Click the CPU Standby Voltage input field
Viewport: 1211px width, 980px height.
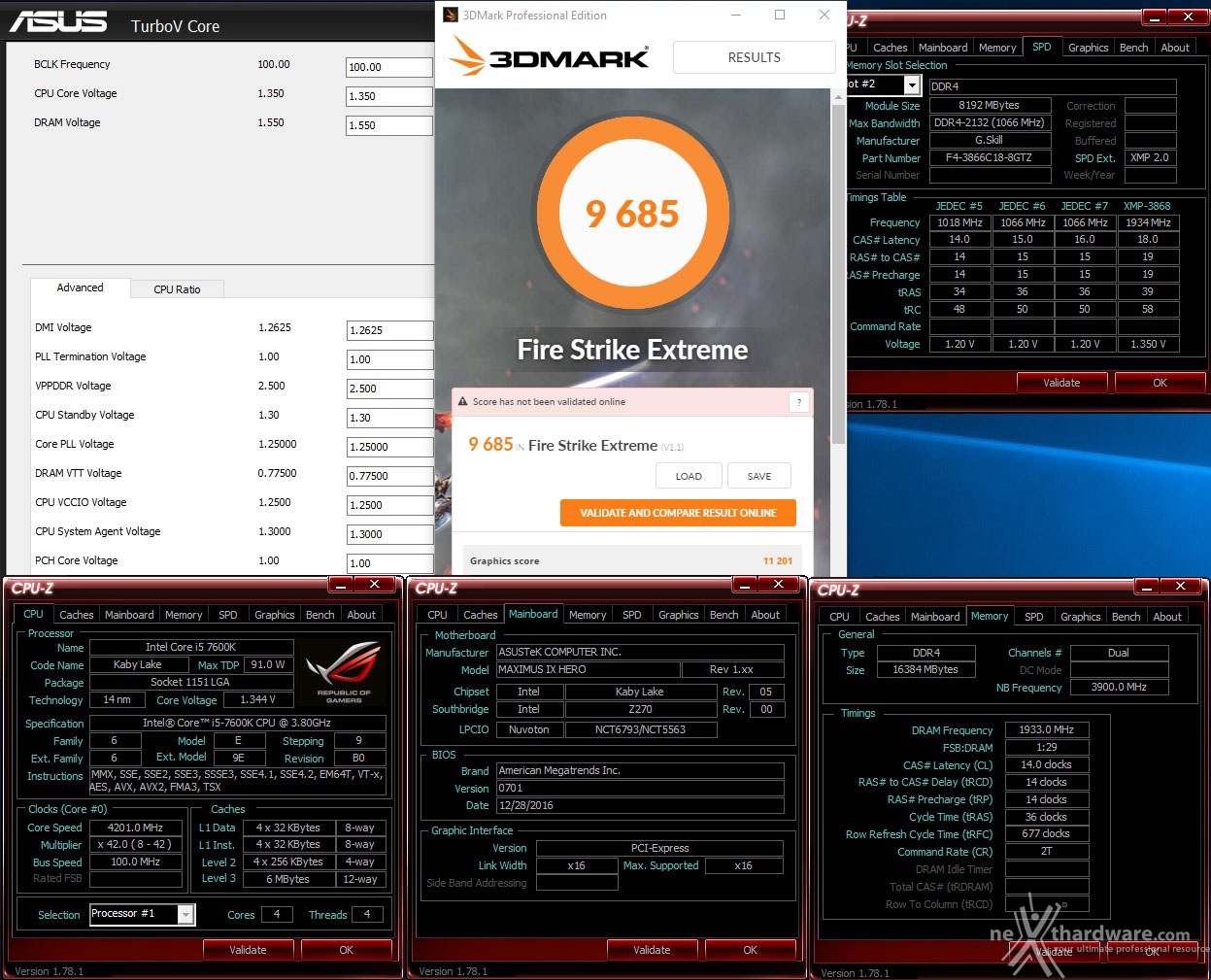tap(389, 418)
